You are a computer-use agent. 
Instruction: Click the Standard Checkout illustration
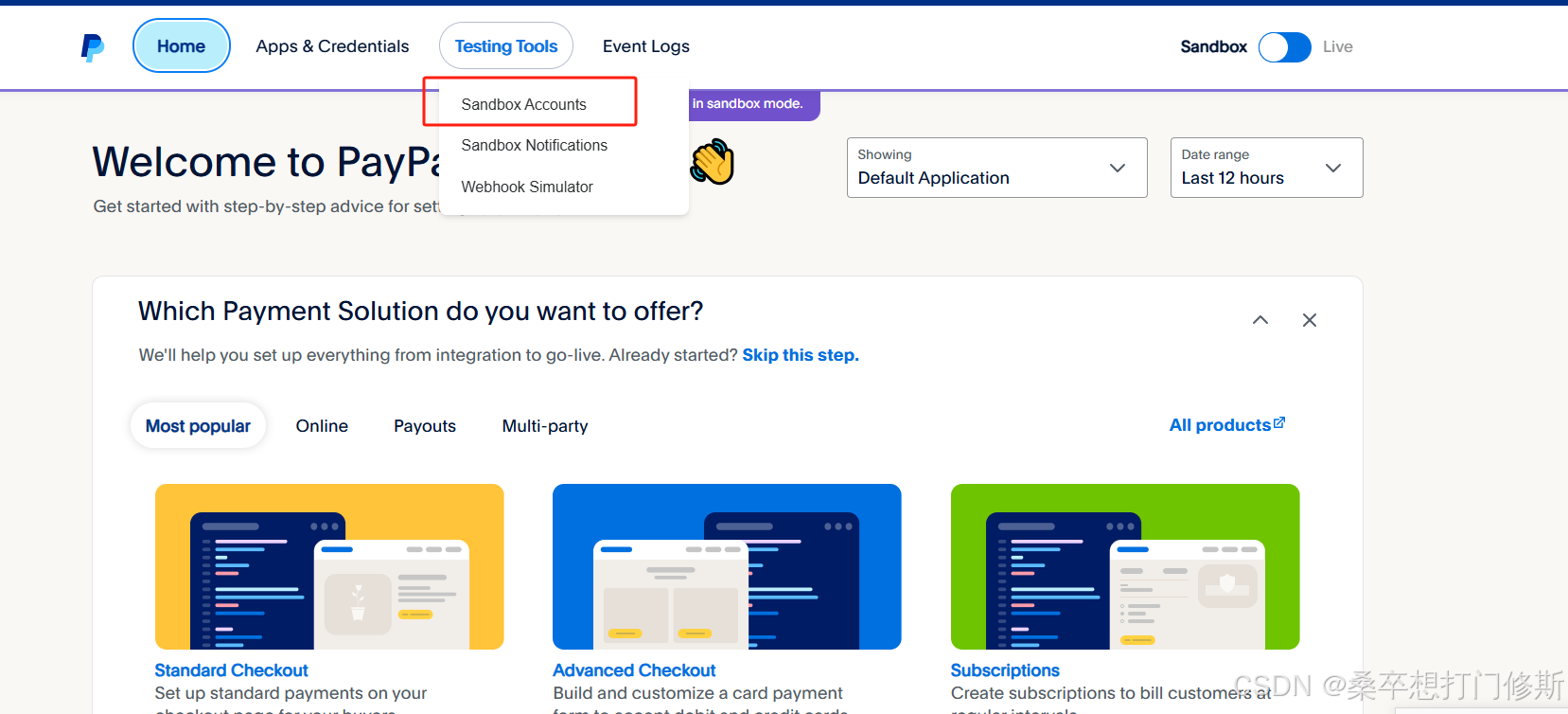329,566
